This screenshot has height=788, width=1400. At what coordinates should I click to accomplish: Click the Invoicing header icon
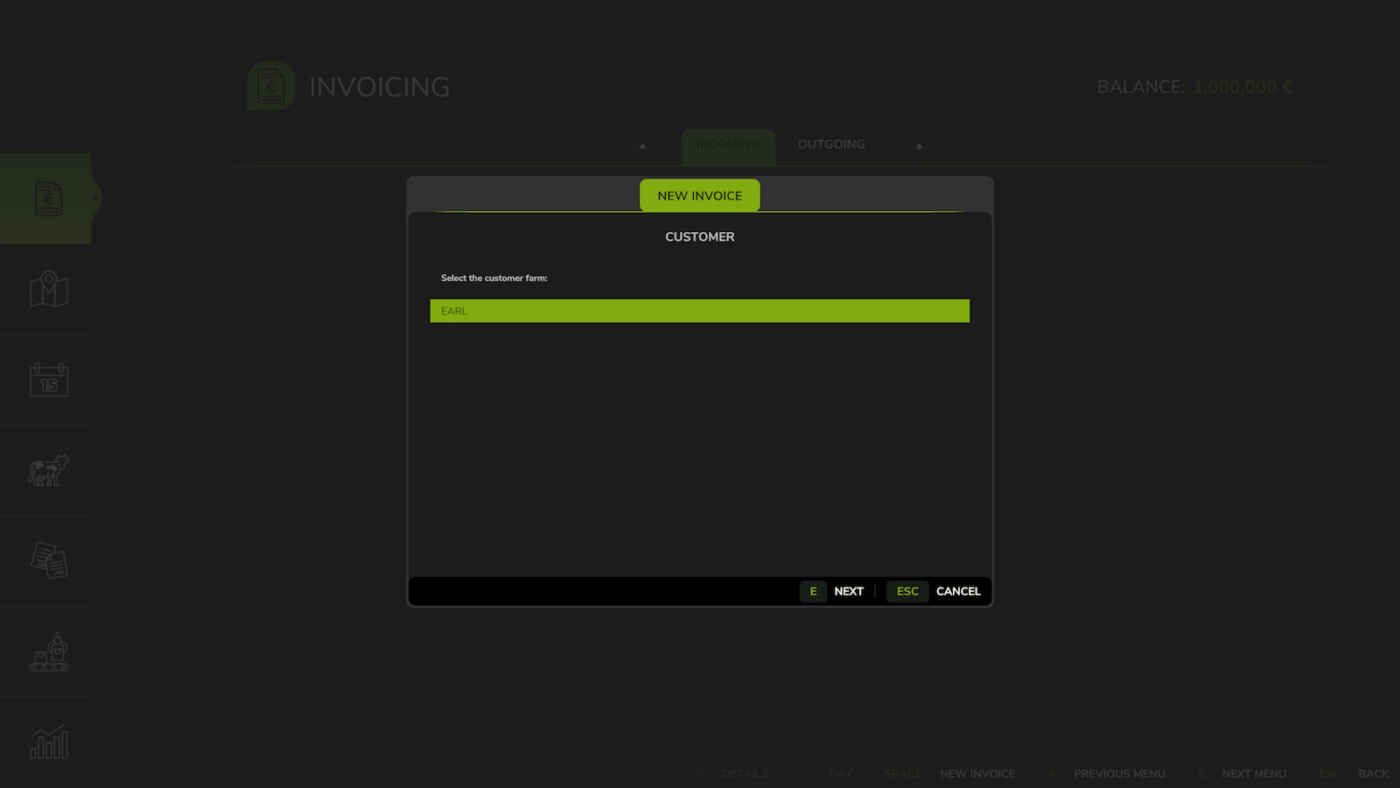pyautogui.click(x=271, y=86)
